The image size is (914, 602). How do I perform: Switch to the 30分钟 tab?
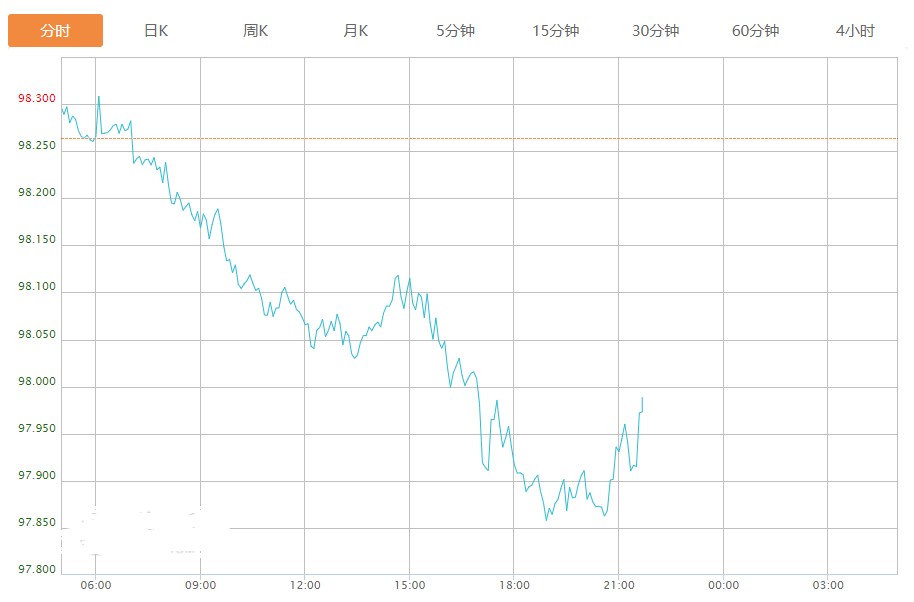[x=656, y=31]
